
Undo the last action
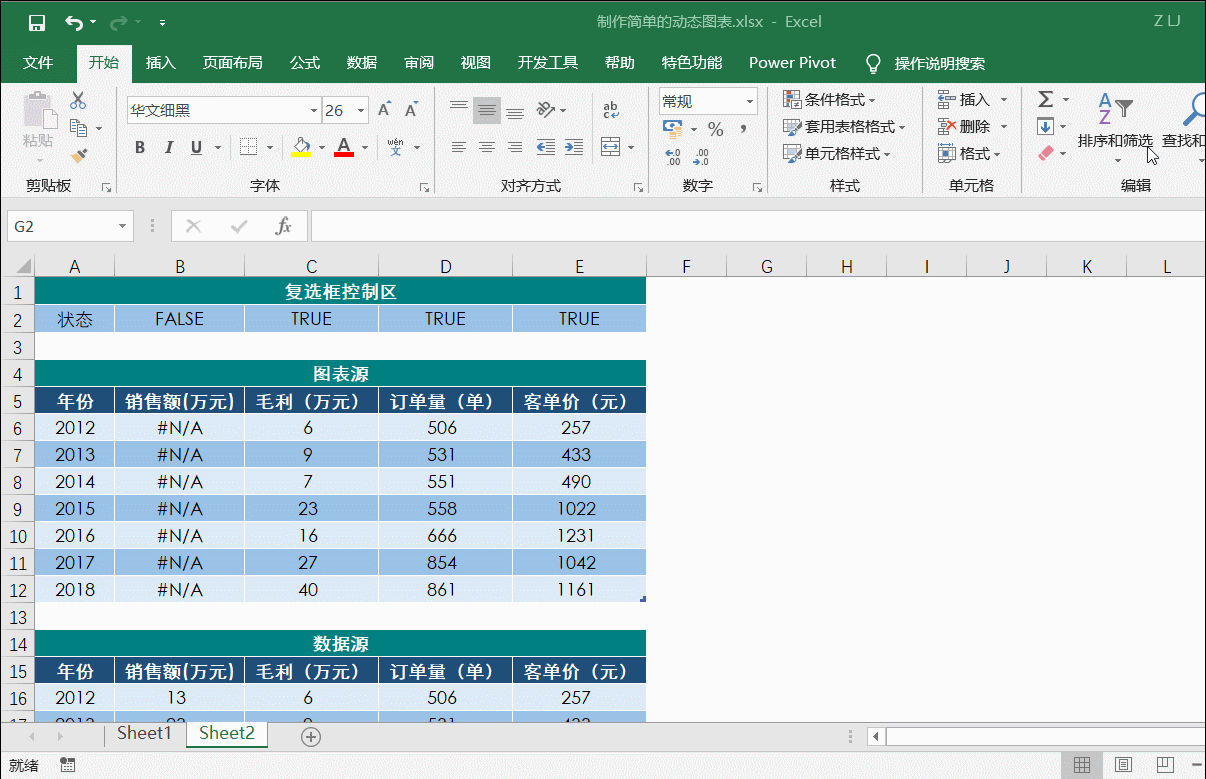coord(74,22)
